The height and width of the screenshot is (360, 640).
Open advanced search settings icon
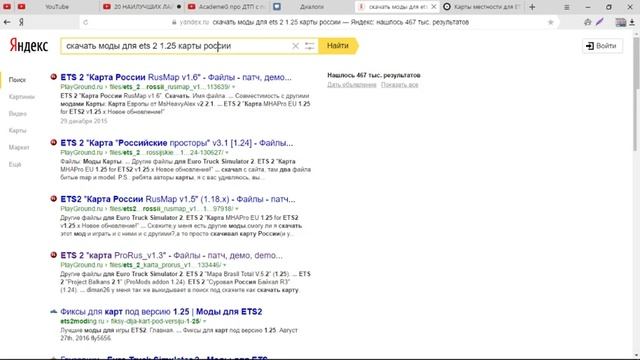(310, 46)
